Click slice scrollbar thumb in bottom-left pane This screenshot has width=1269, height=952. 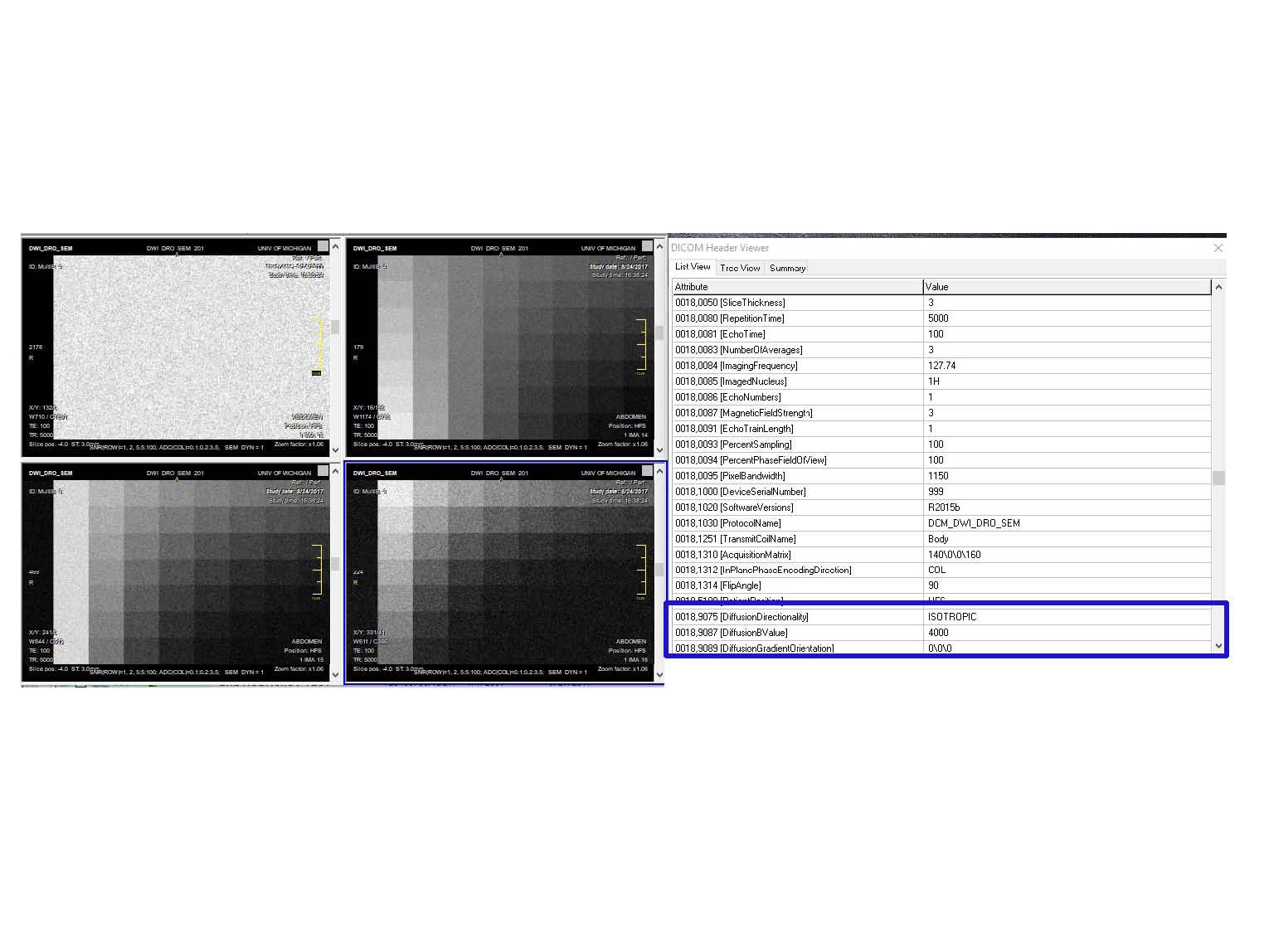335,563
